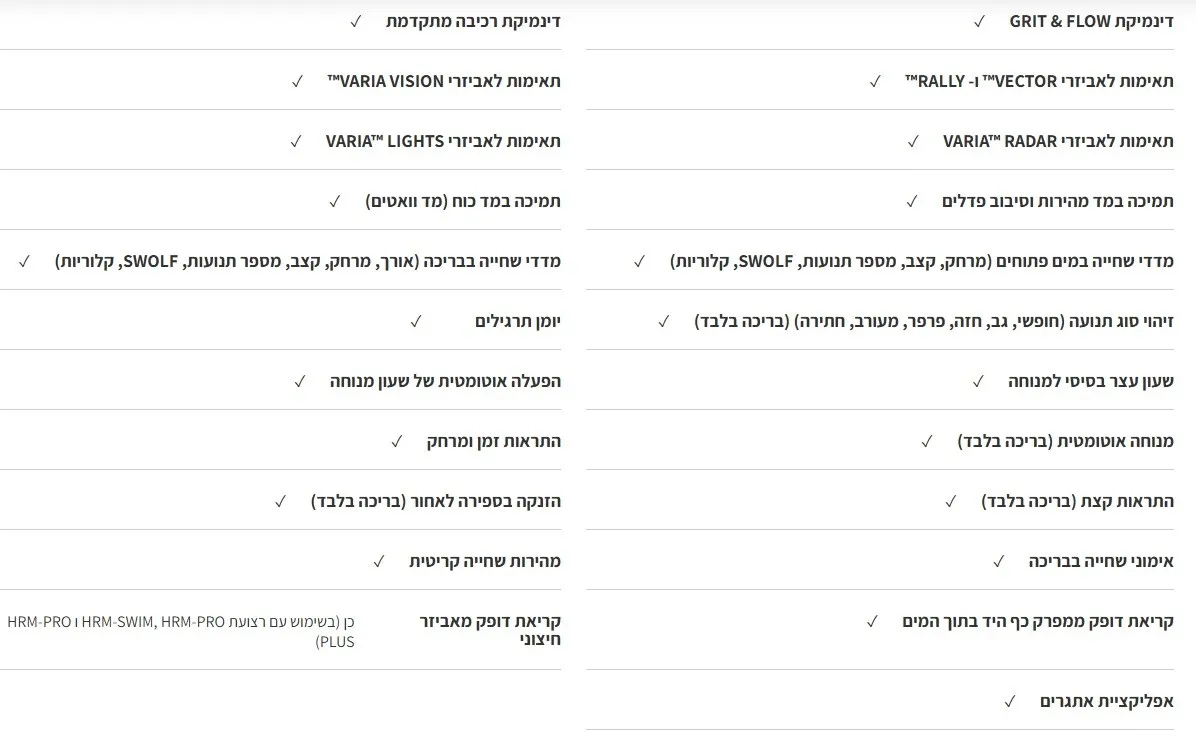Click the checkmark beside דינמיקת רכיבה מתקדמת
This screenshot has width=1196, height=739.
coord(356,21)
